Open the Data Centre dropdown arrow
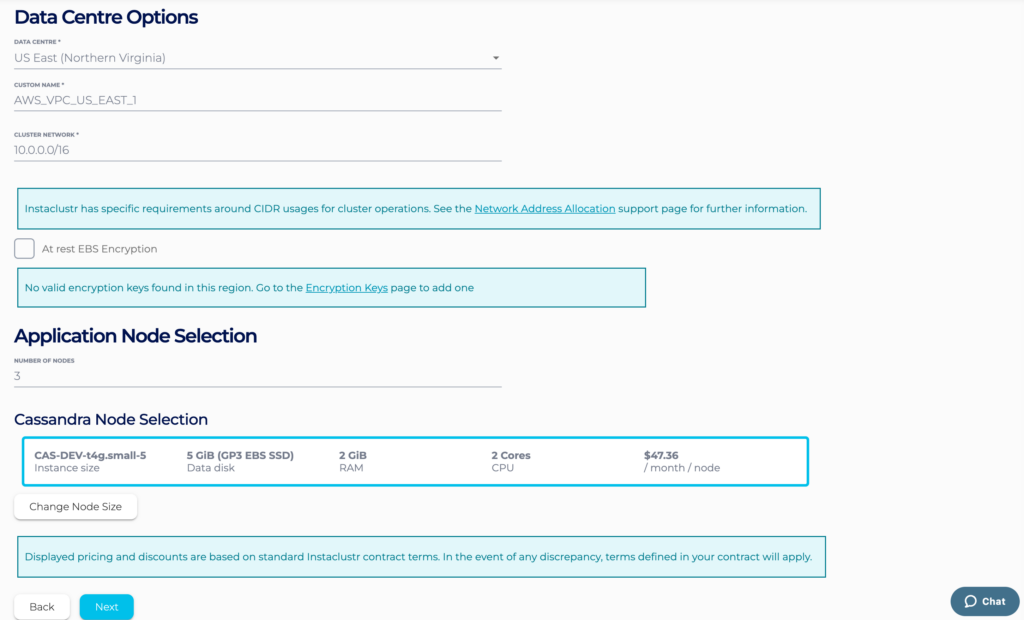This screenshot has width=1024, height=620. [495, 58]
